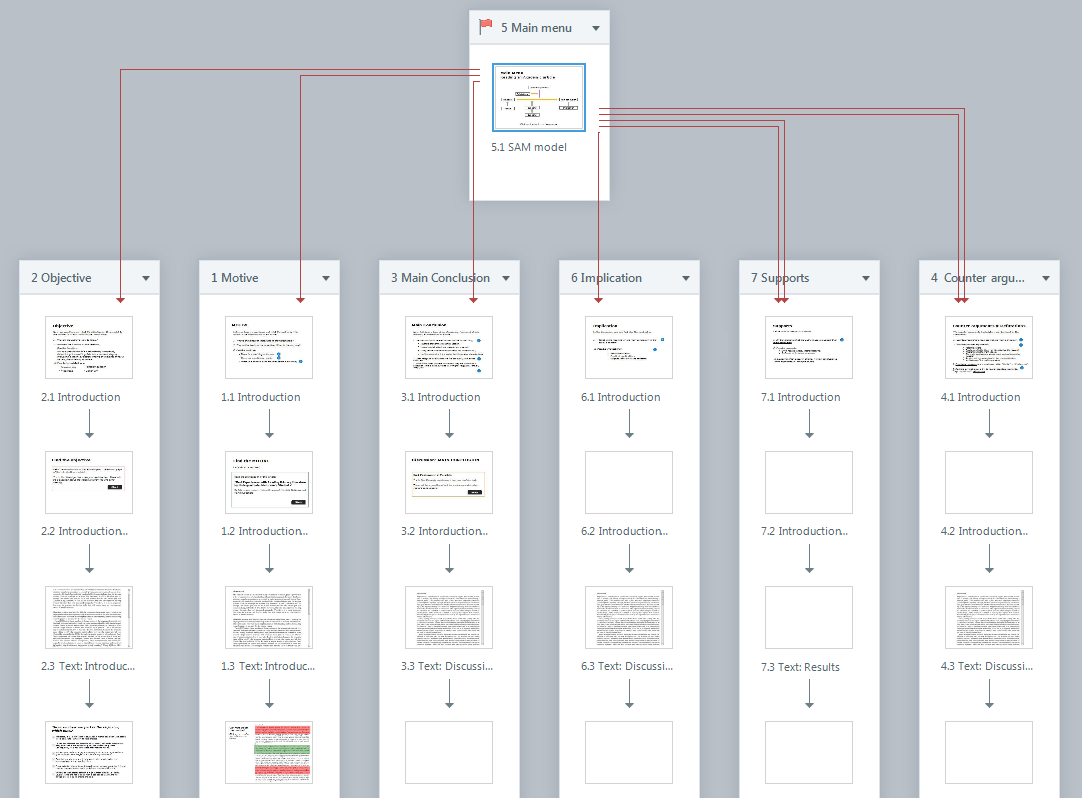
Task: Select the 6.3 Text: Discussion slide thumbnail
Action: pos(629,617)
